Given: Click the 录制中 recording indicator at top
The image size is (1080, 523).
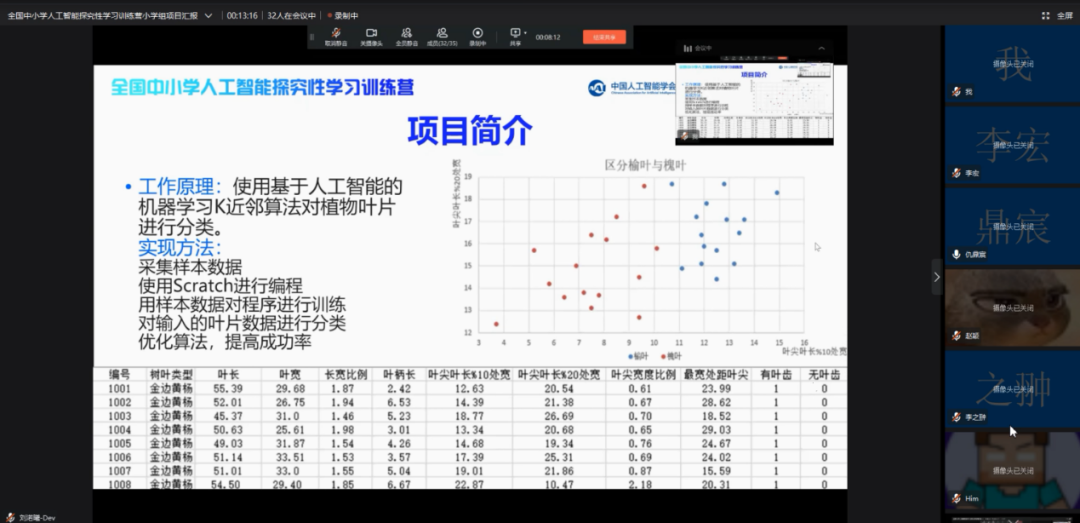Looking at the screenshot, I should coord(346,15).
